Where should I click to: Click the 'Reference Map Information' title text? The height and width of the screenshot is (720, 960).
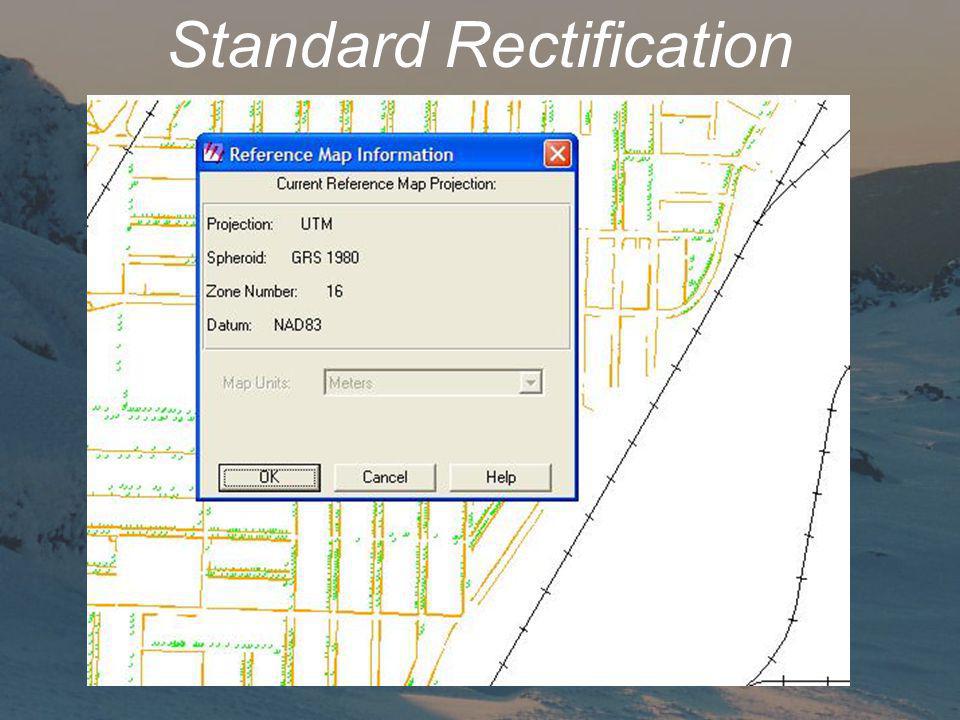tap(341, 154)
